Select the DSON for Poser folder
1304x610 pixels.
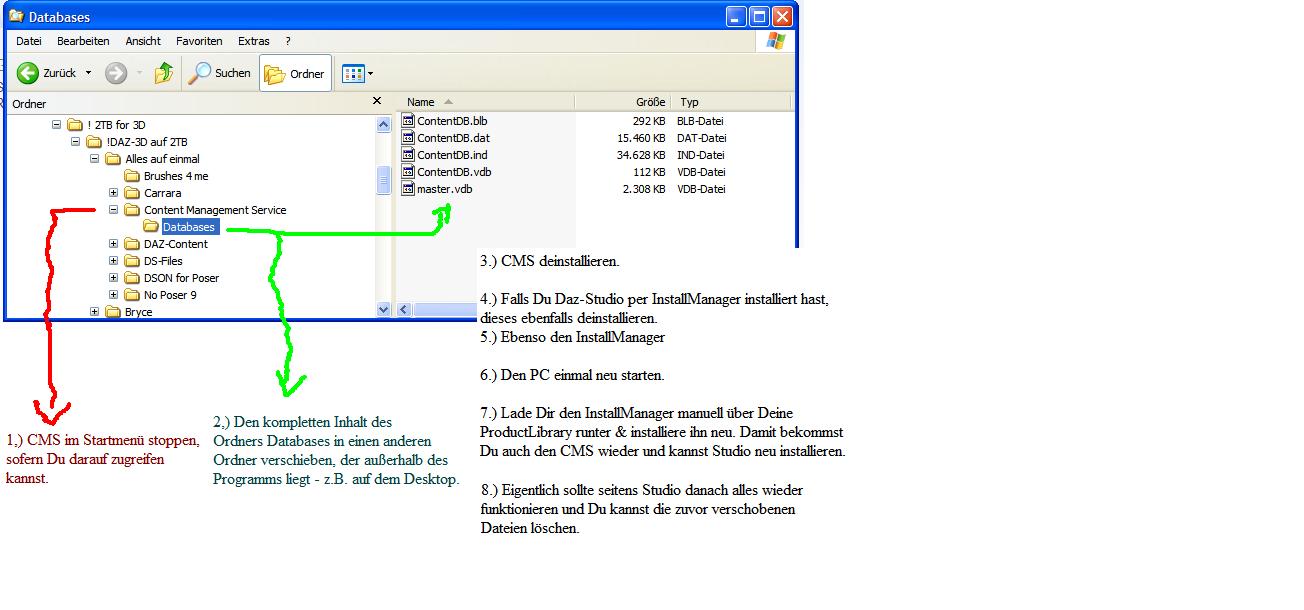click(x=171, y=278)
